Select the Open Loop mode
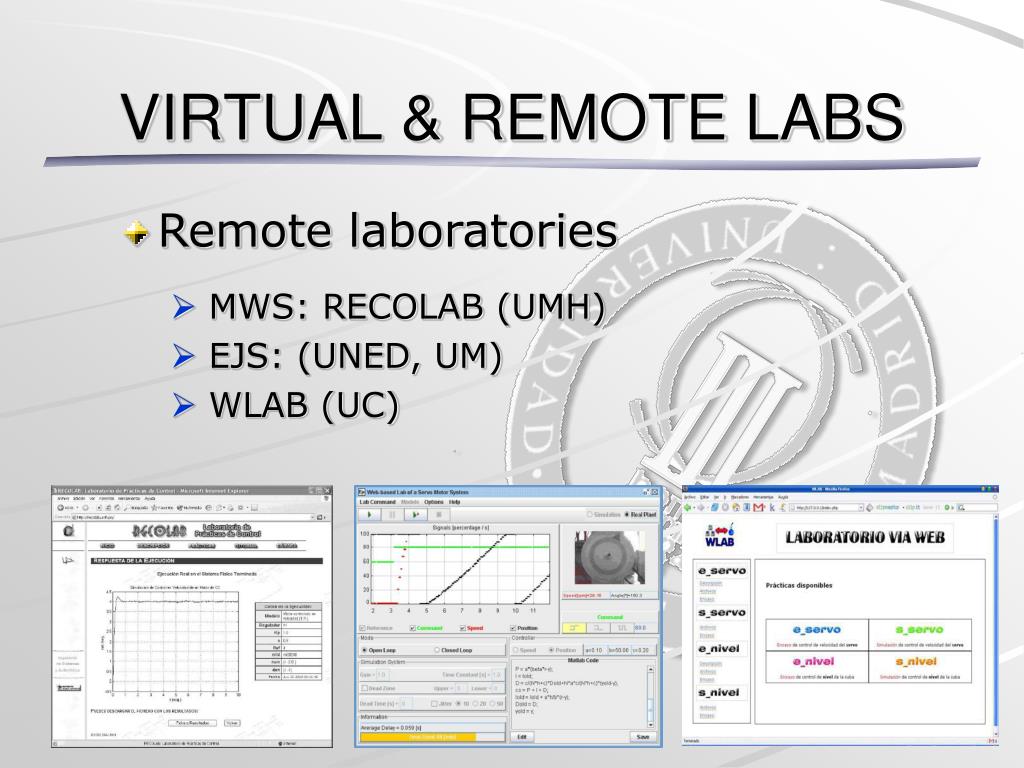Screen dimensions: 1024x768 point(364,650)
